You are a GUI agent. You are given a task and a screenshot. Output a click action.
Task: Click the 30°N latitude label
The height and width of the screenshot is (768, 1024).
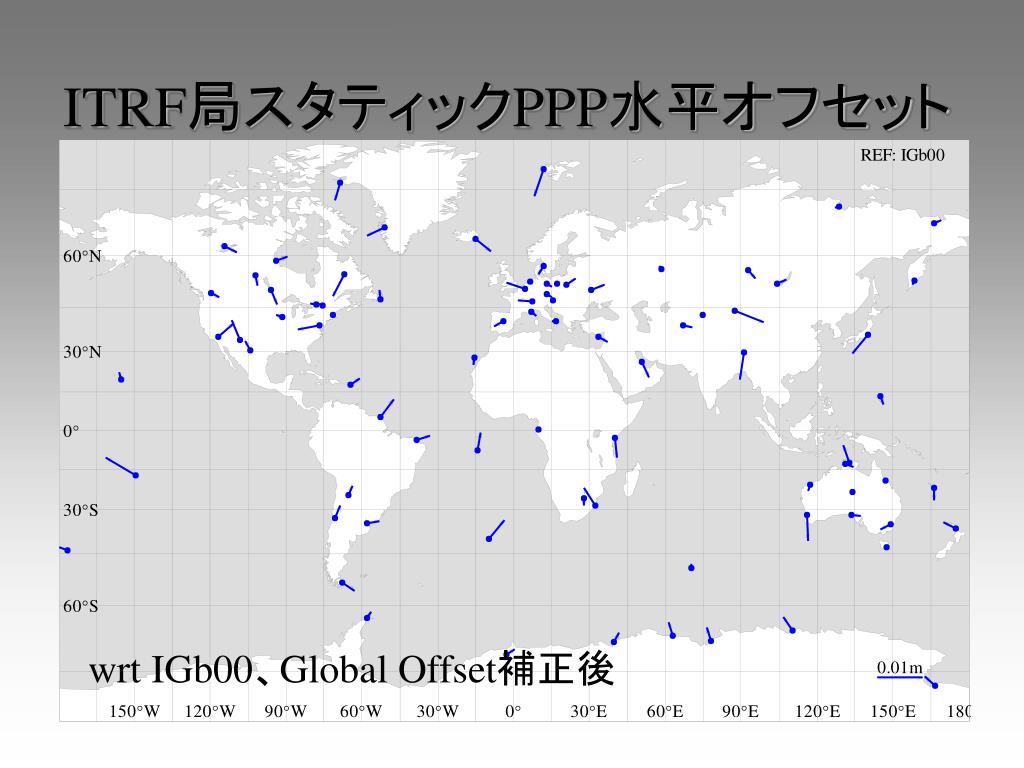tap(82, 352)
